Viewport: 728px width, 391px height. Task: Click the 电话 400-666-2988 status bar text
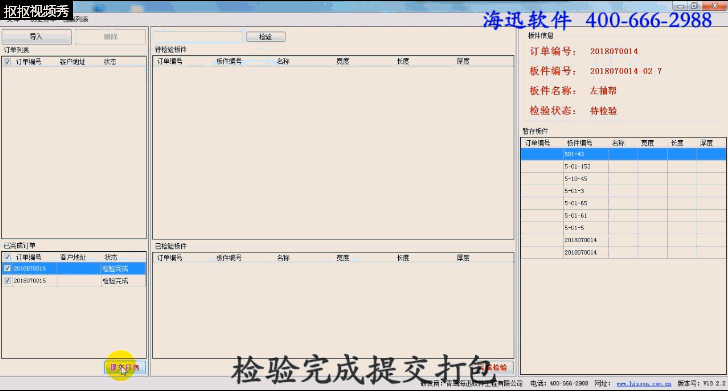(x=559, y=384)
